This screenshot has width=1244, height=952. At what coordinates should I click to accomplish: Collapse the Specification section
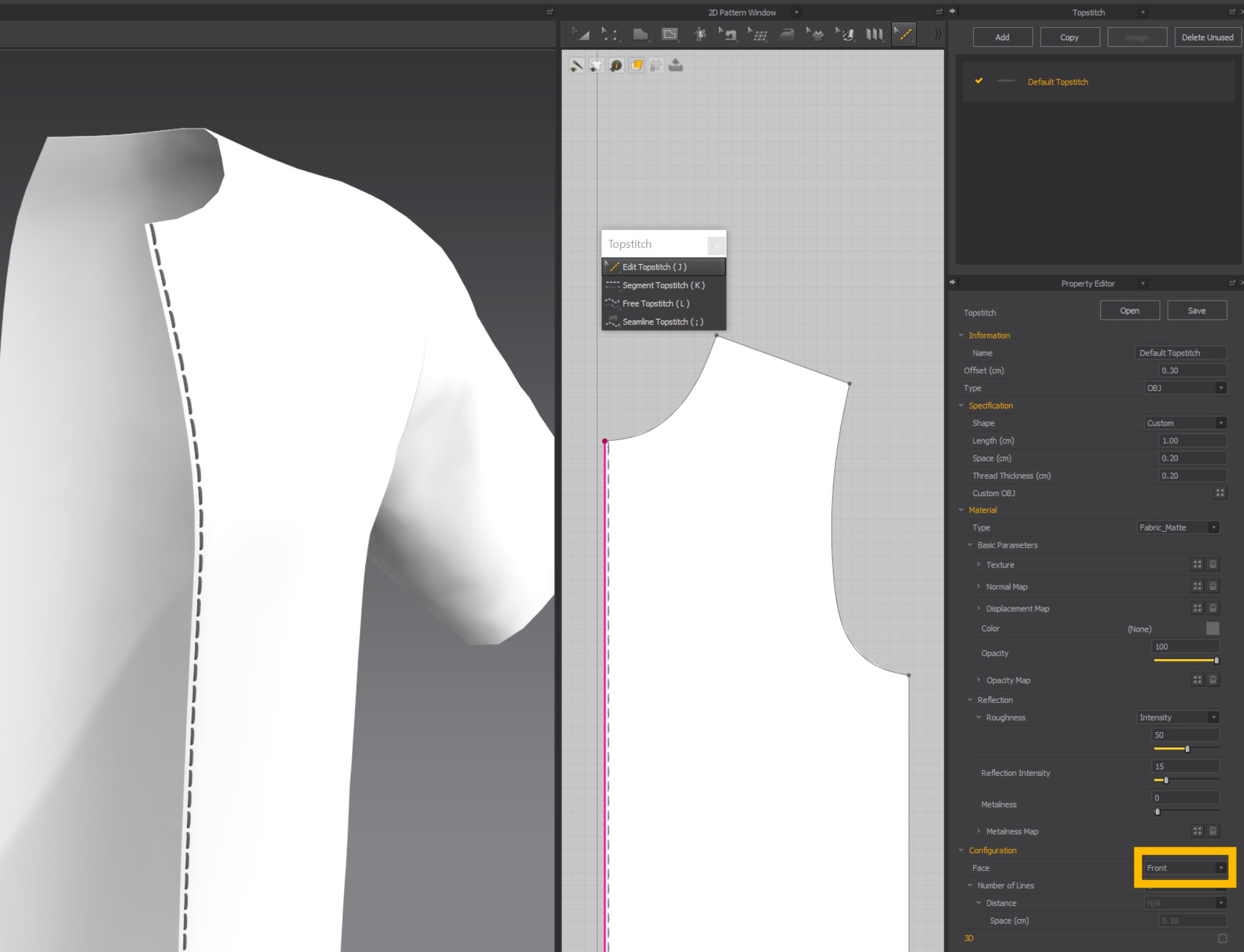(x=961, y=405)
